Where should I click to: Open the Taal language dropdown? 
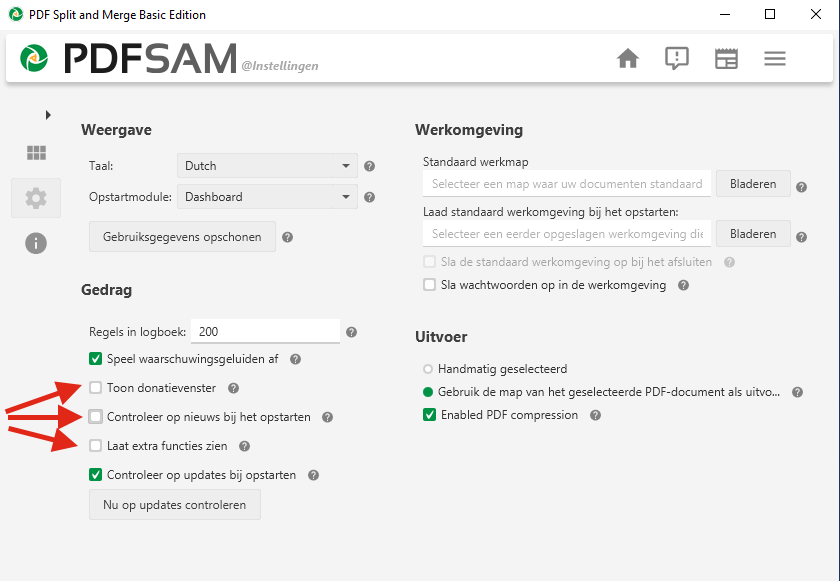(x=266, y=166)
